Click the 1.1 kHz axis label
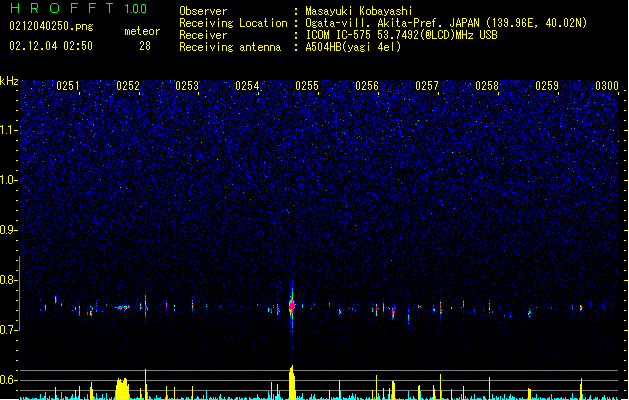 pos(7,130)
